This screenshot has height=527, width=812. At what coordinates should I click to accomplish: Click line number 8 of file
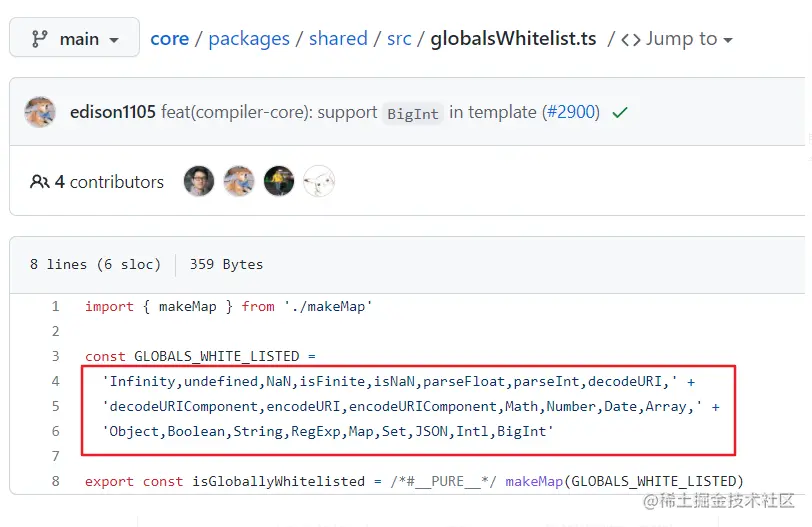pyautogui.click(x=56, y=481)
